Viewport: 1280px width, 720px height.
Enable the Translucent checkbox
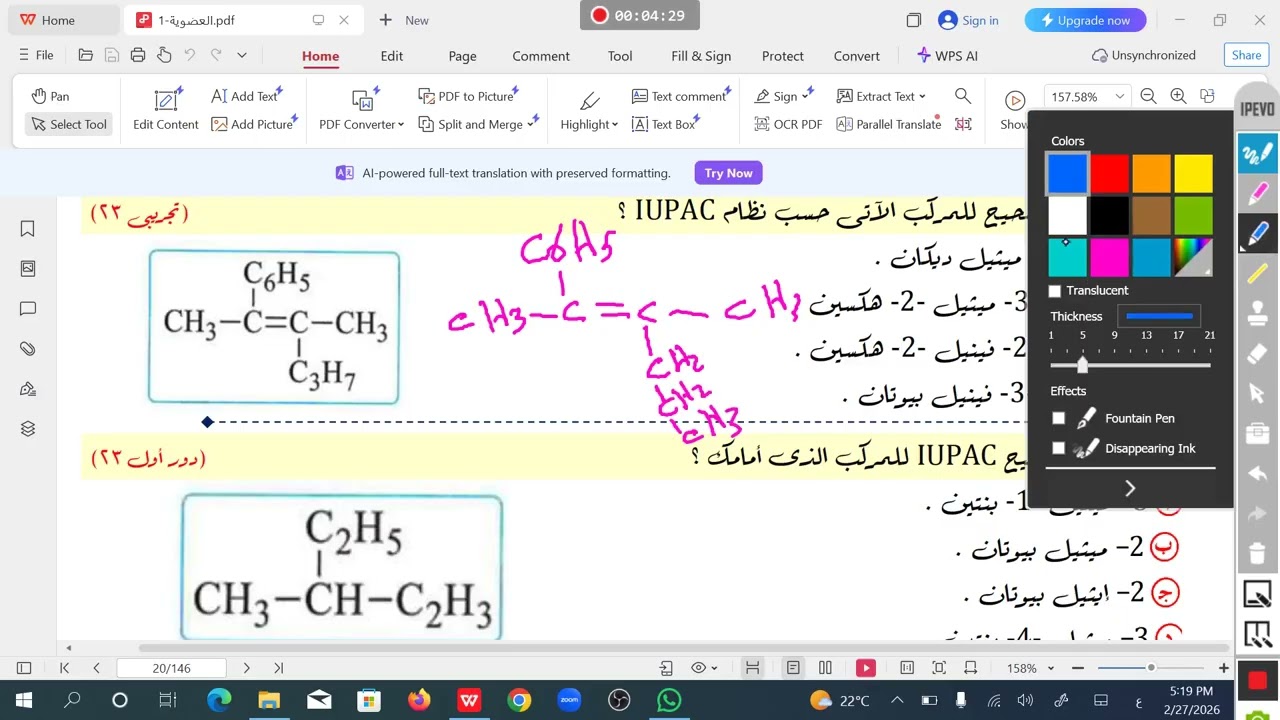[x=1054, y=291]
